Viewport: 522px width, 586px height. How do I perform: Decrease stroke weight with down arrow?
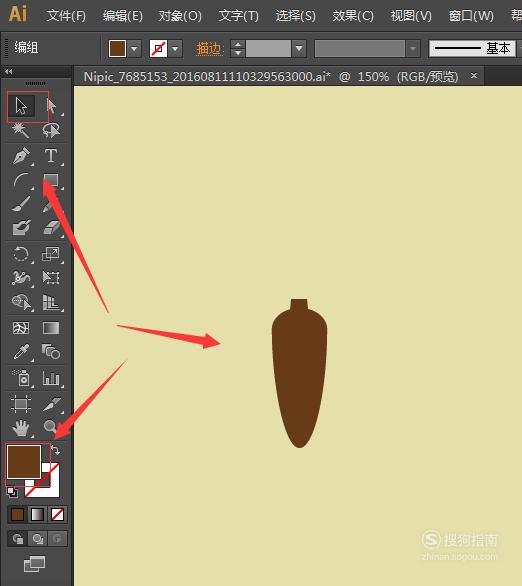(238, 53)
